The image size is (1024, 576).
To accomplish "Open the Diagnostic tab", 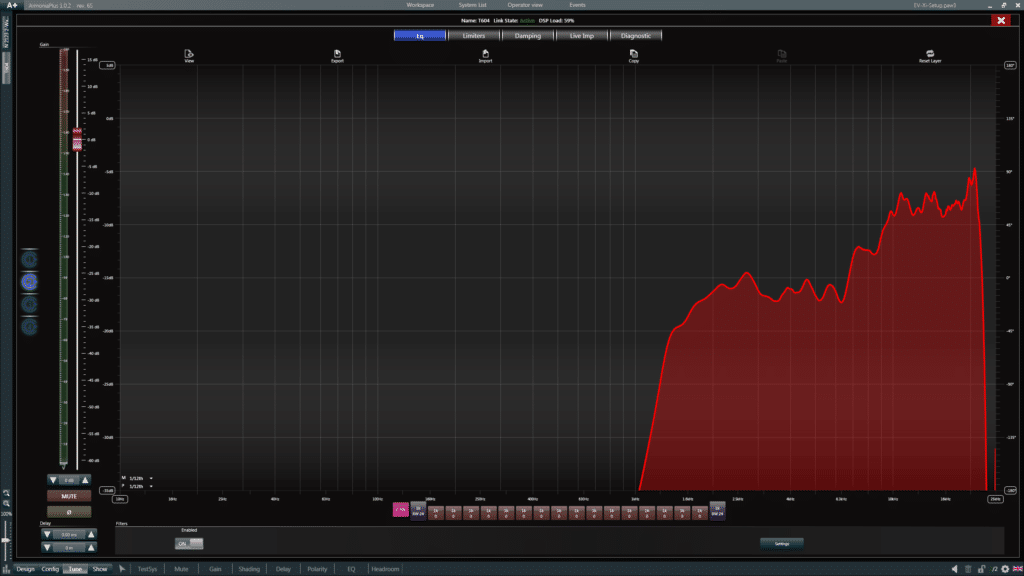I will tap(635, 36).
